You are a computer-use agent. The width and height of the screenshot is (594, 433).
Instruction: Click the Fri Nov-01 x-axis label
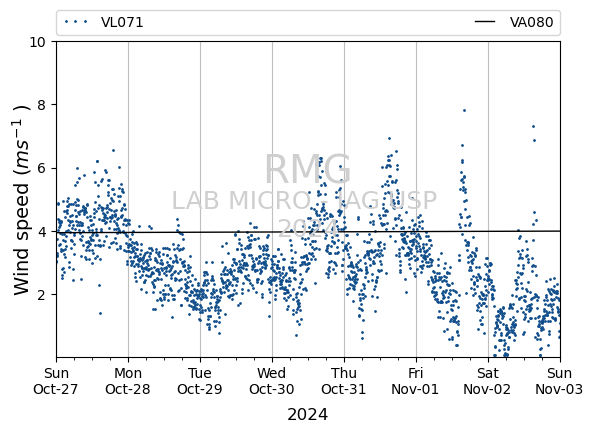click(x=416, y=381)
